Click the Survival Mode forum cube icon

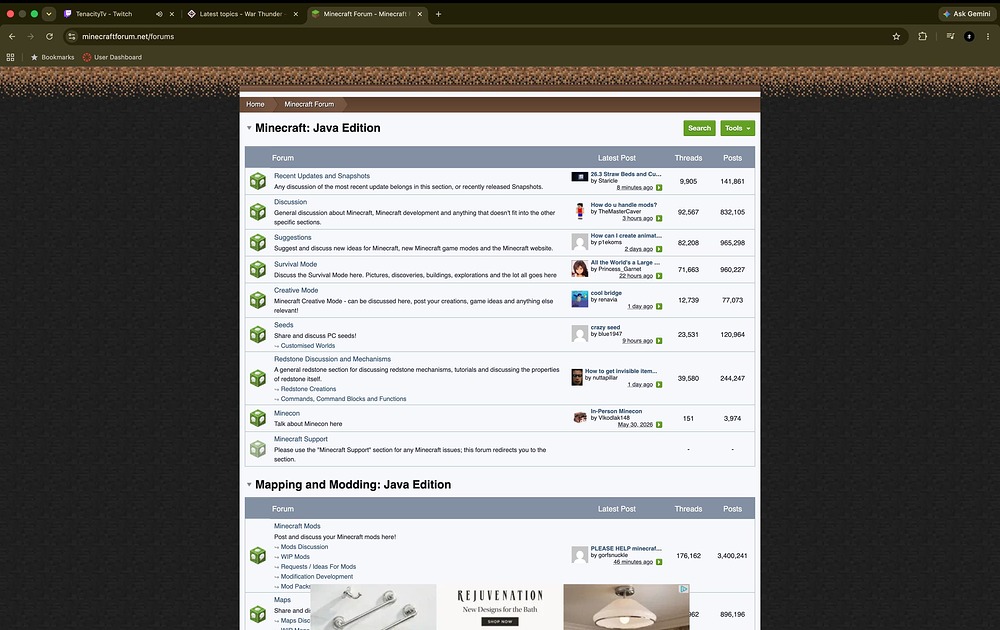(258, 269)
